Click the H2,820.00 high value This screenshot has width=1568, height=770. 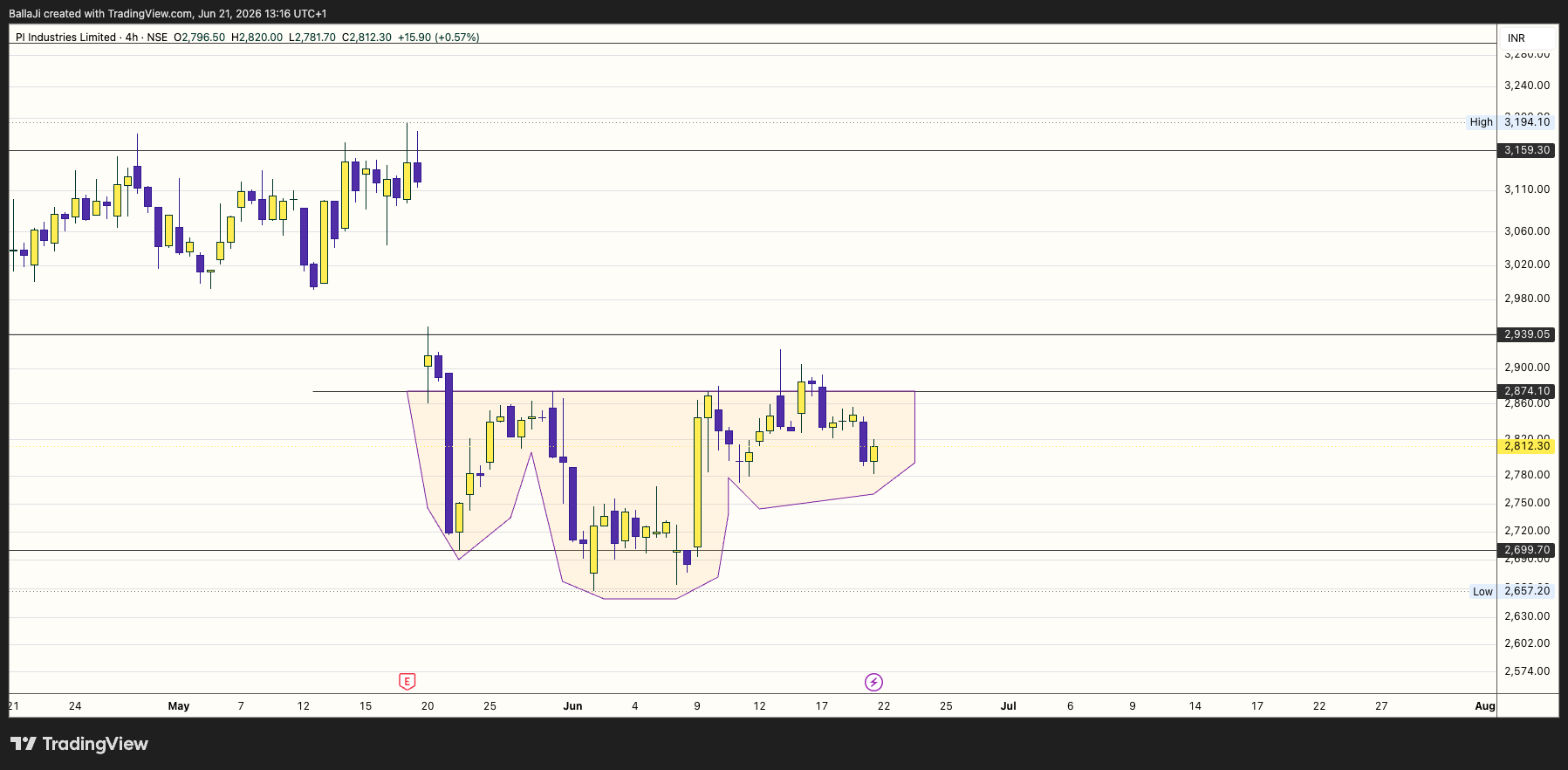coord(257,38)
